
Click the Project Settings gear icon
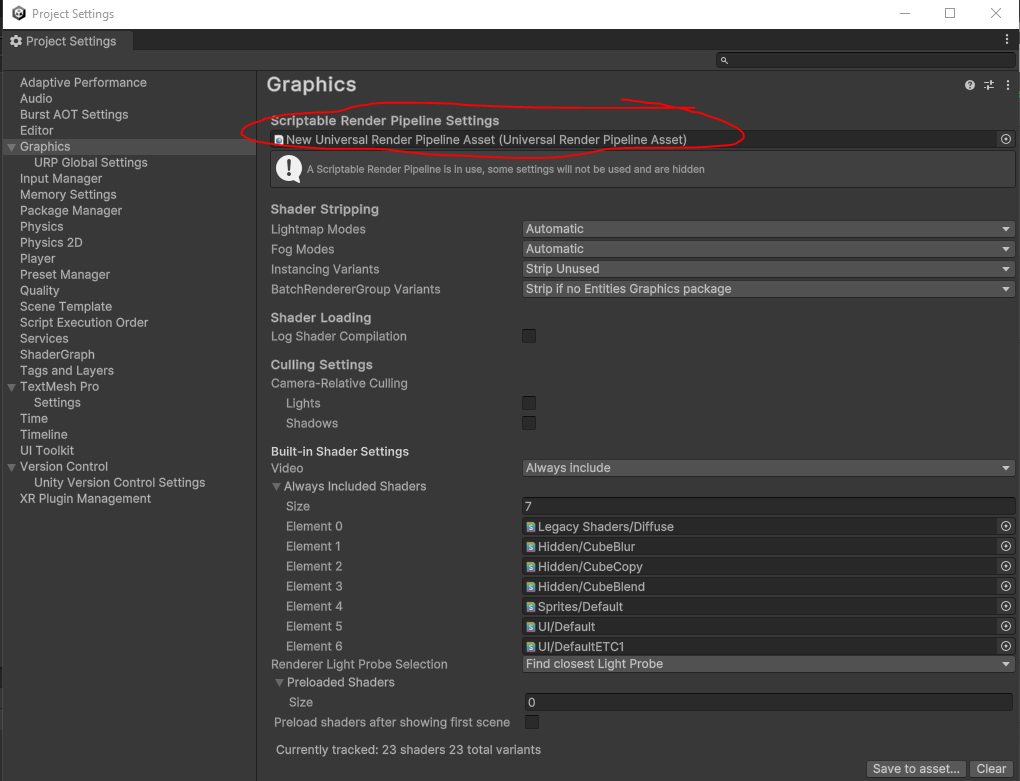15,41
